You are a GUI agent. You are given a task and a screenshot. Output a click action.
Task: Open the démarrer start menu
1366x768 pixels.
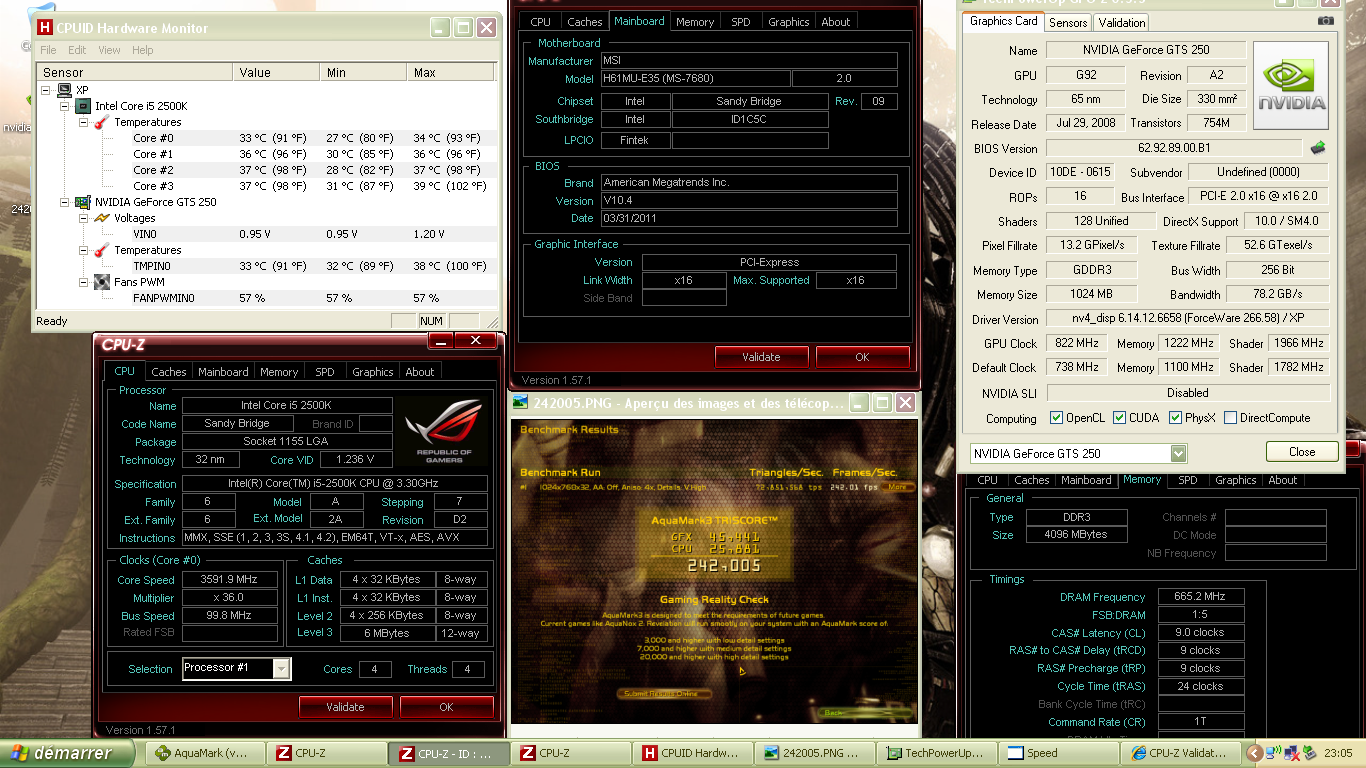tap(68, 753)
